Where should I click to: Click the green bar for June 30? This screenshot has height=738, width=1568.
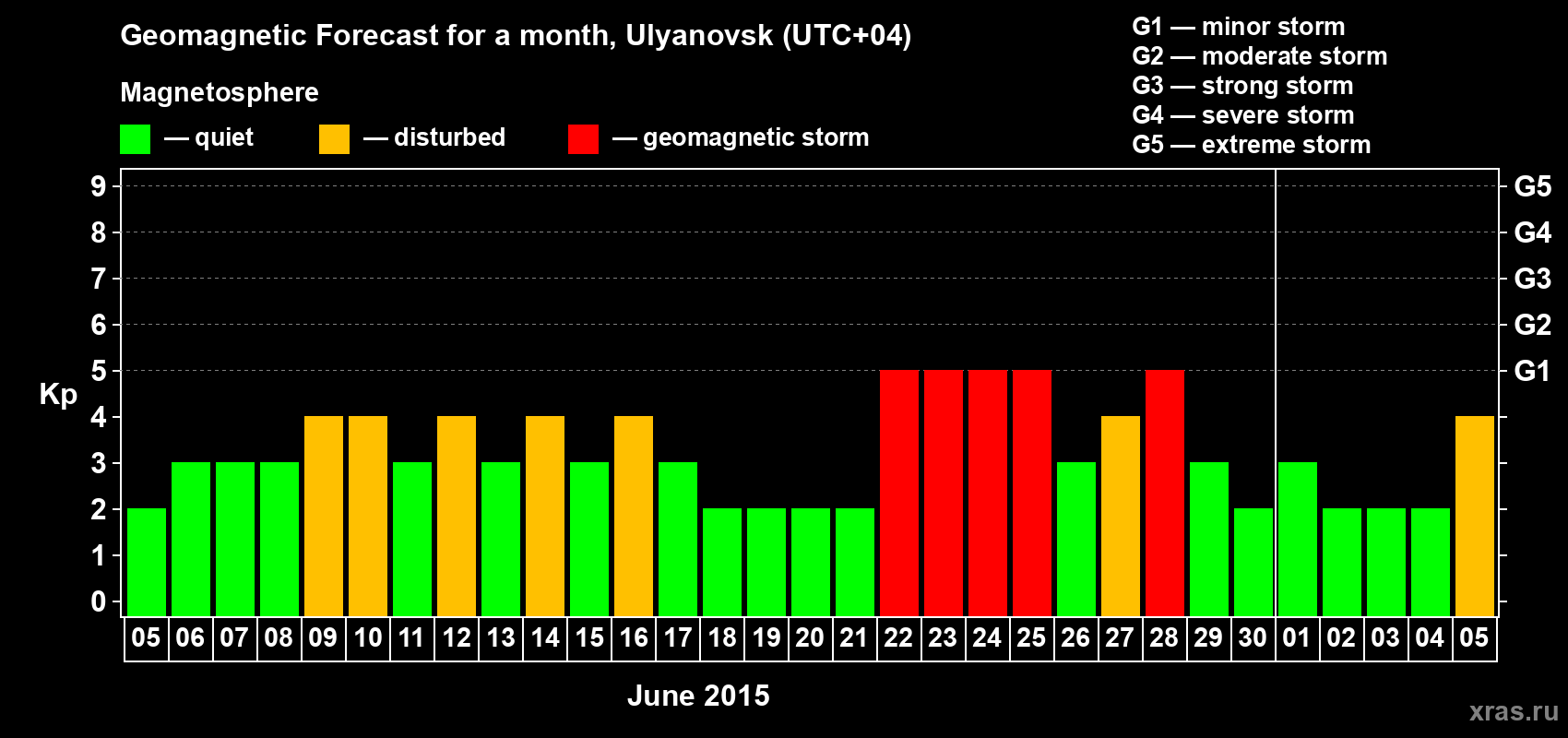point(1253,563)
